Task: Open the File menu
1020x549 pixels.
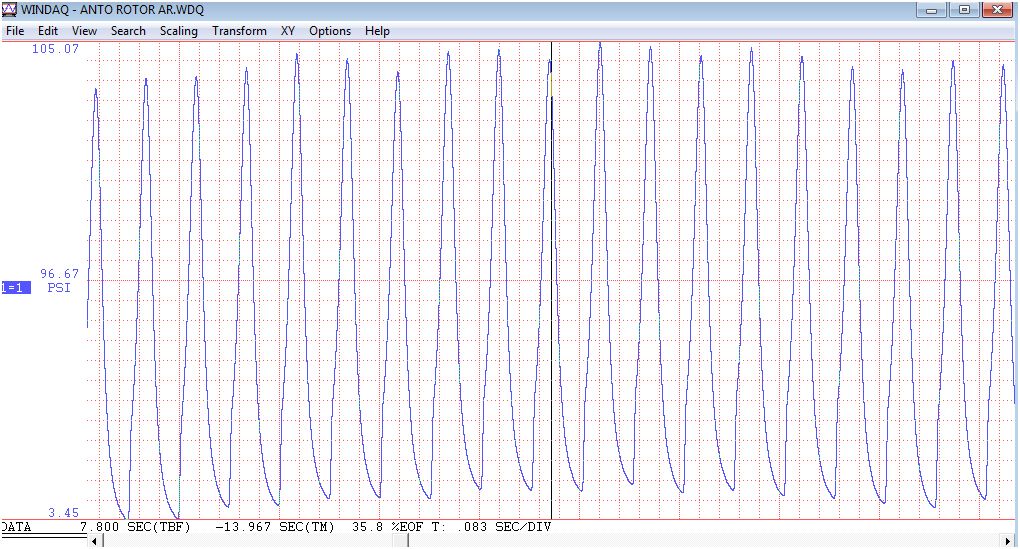Action: tap(15, 31)
